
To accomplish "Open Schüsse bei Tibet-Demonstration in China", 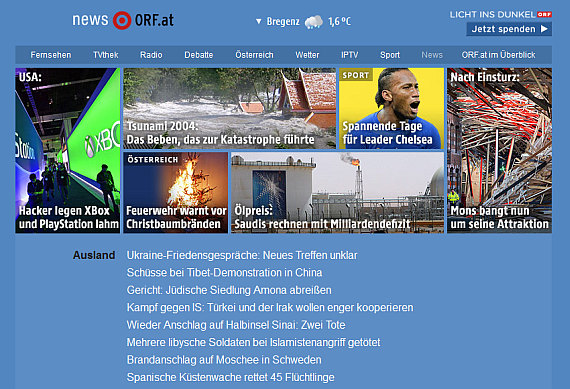I will [224, 273].
